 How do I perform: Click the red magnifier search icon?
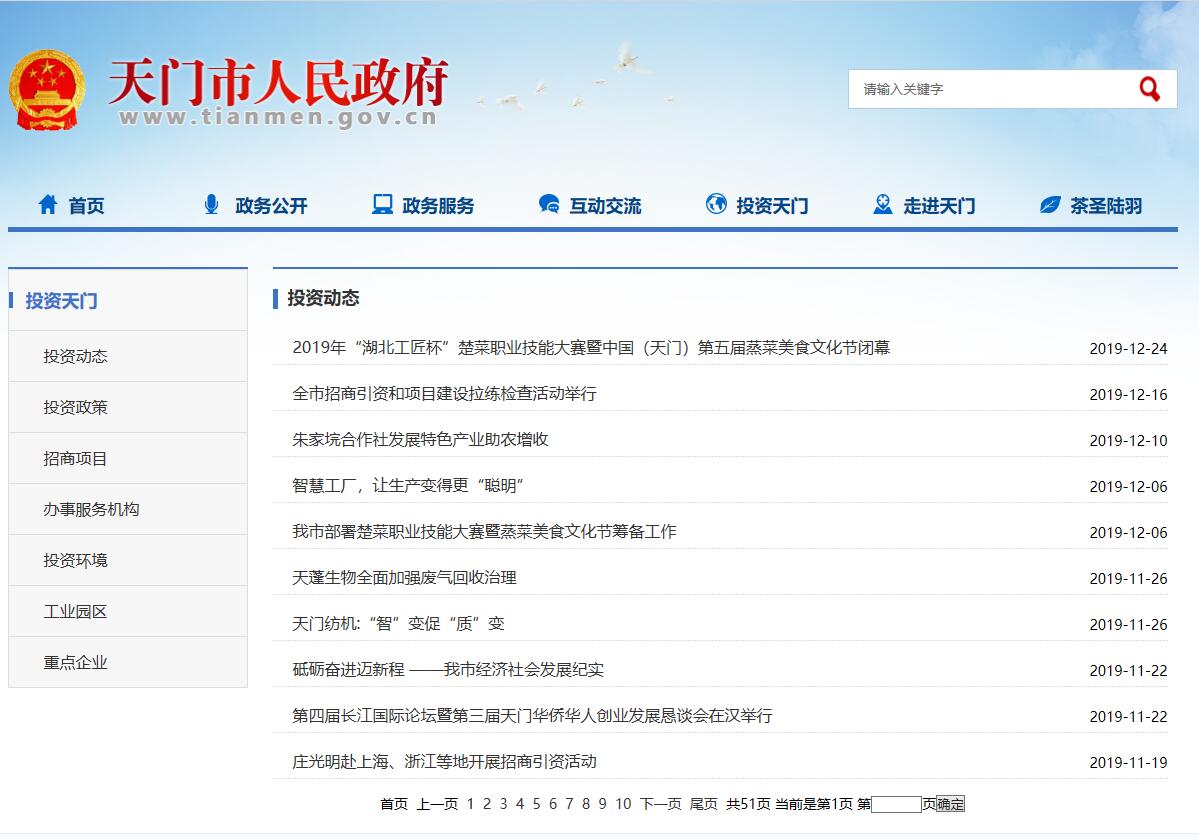pos(1149,89)
